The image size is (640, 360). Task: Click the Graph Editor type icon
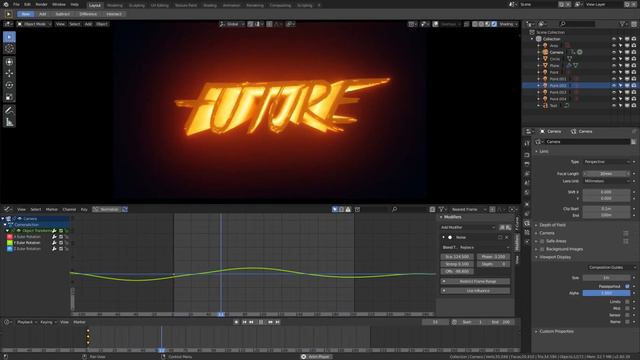[x=7, y=209]
